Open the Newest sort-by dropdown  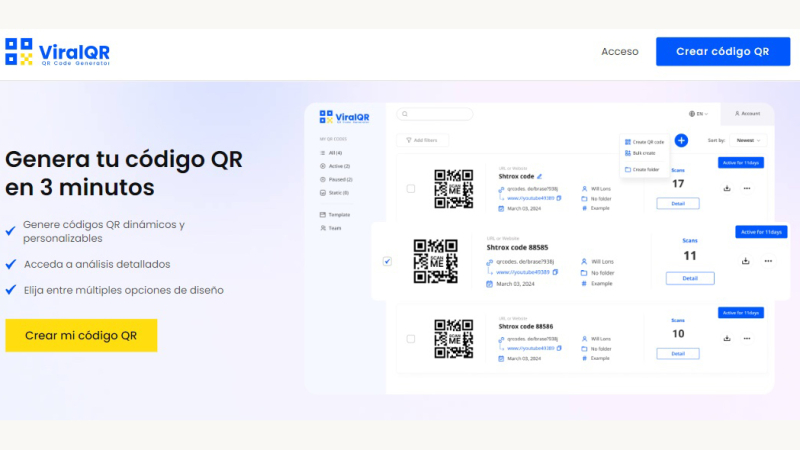pyautogui.click(x=748, y=140)
